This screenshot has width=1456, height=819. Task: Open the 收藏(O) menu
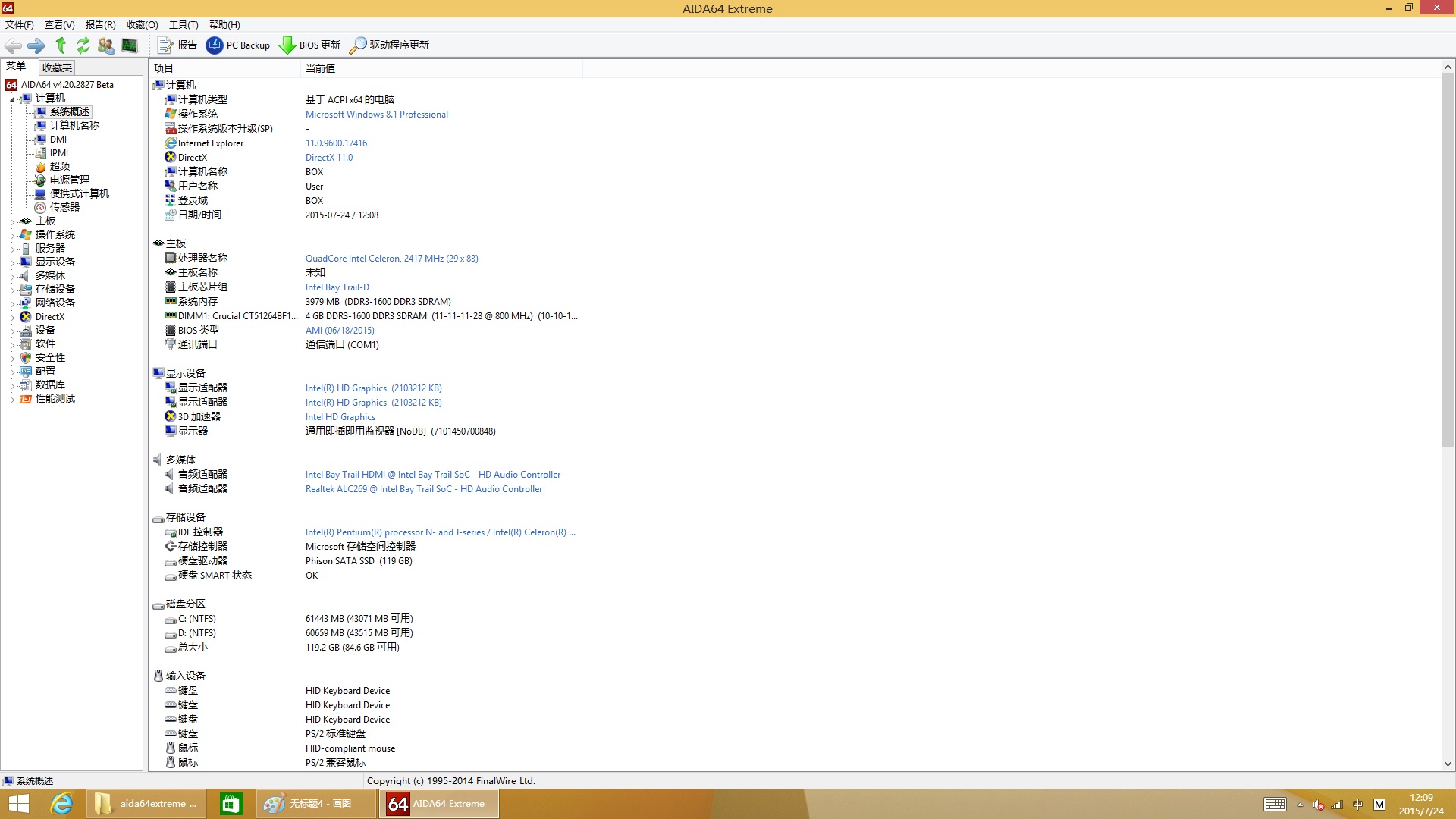tap(143, 24)
